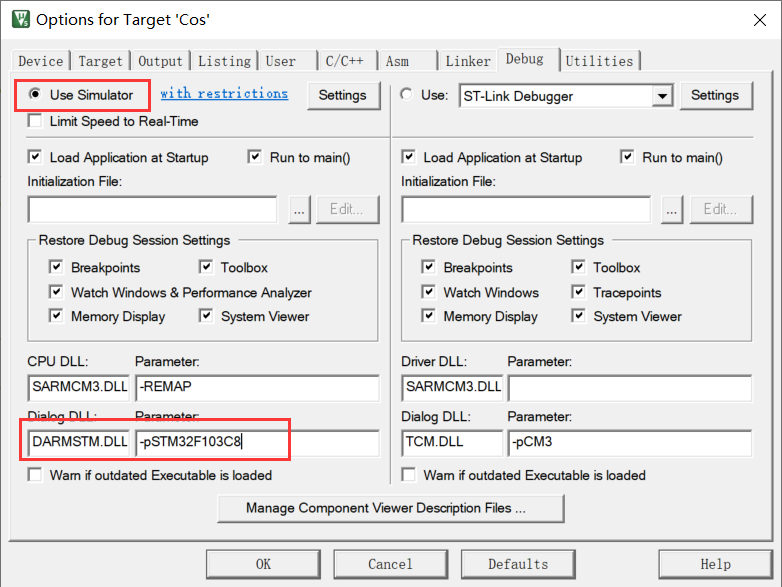Viewport: 782px width, 587px height.
Task: Switch to the Target tab
Action: pyautogui.click(x=100, y=61)
